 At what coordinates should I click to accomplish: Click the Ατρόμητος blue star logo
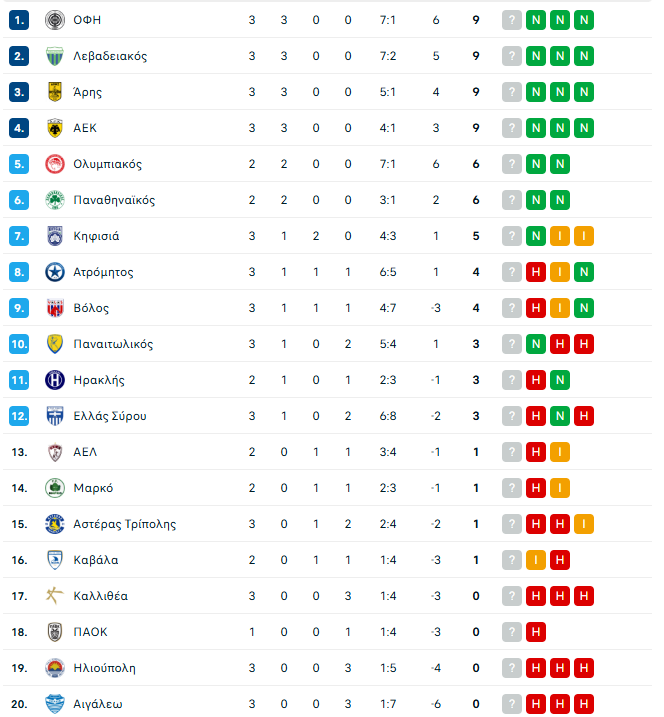coord(55,272)
